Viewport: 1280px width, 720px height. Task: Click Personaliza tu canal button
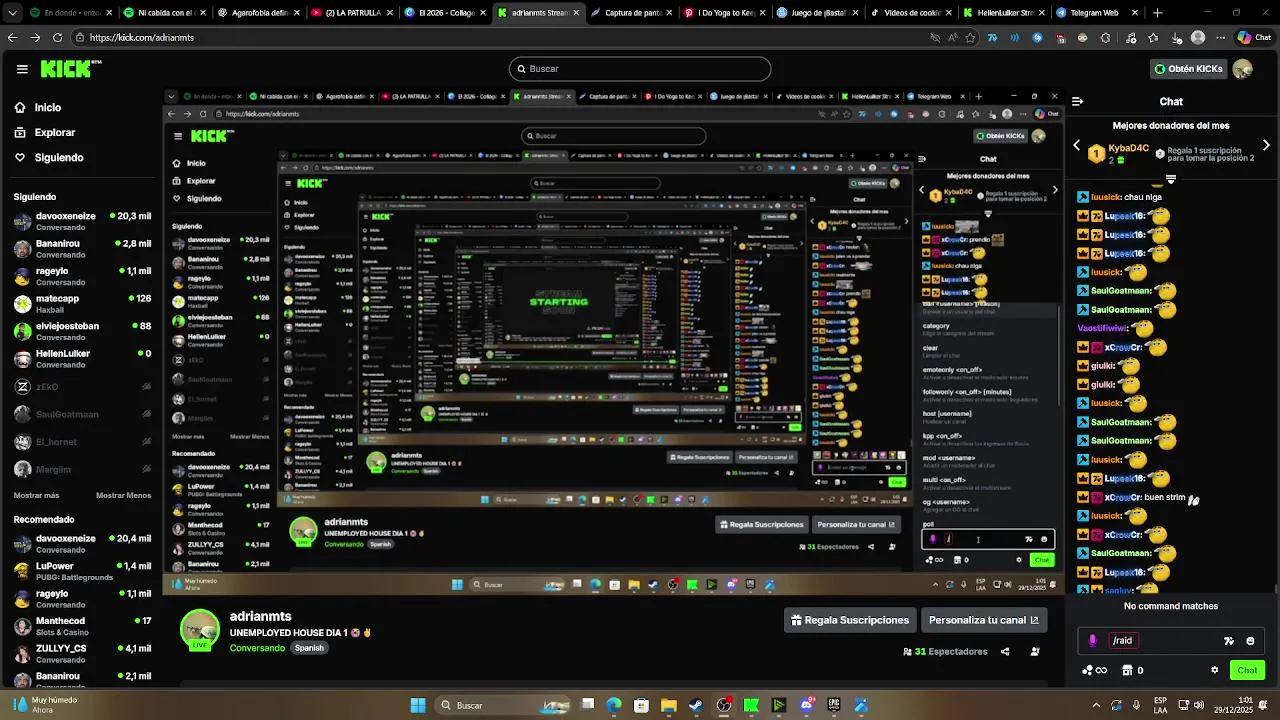pos(983,620)
